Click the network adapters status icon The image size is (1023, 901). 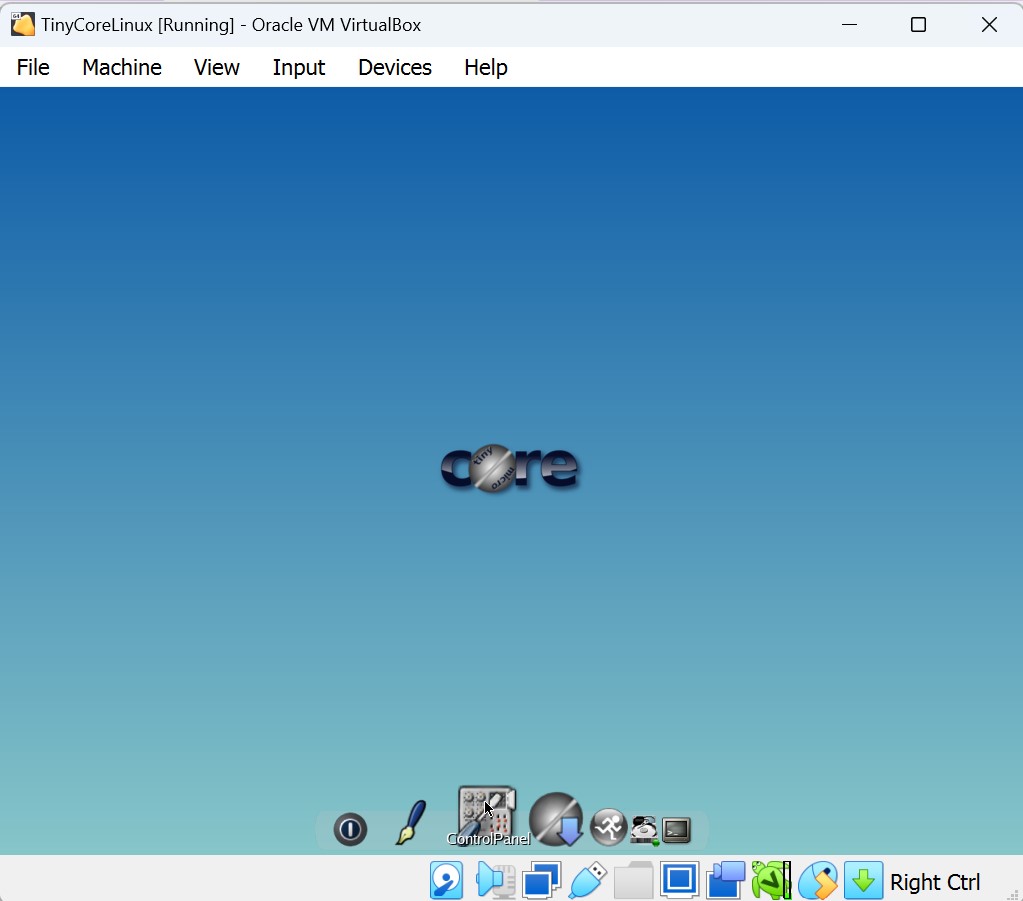tap(541, 880)
